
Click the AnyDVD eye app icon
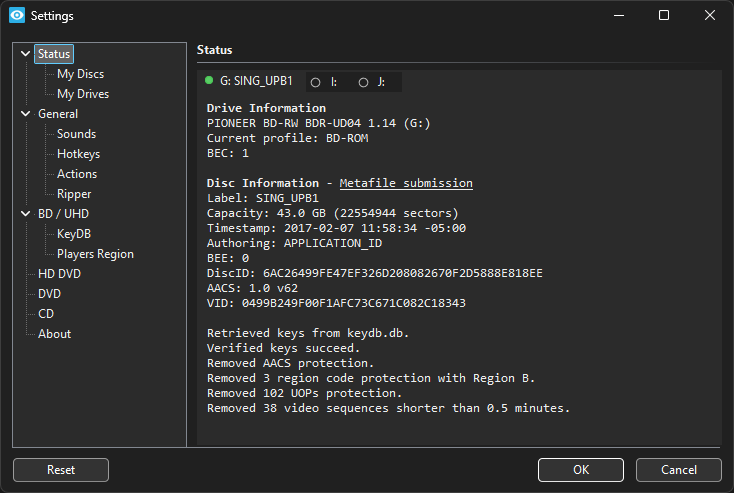point(17,15)
